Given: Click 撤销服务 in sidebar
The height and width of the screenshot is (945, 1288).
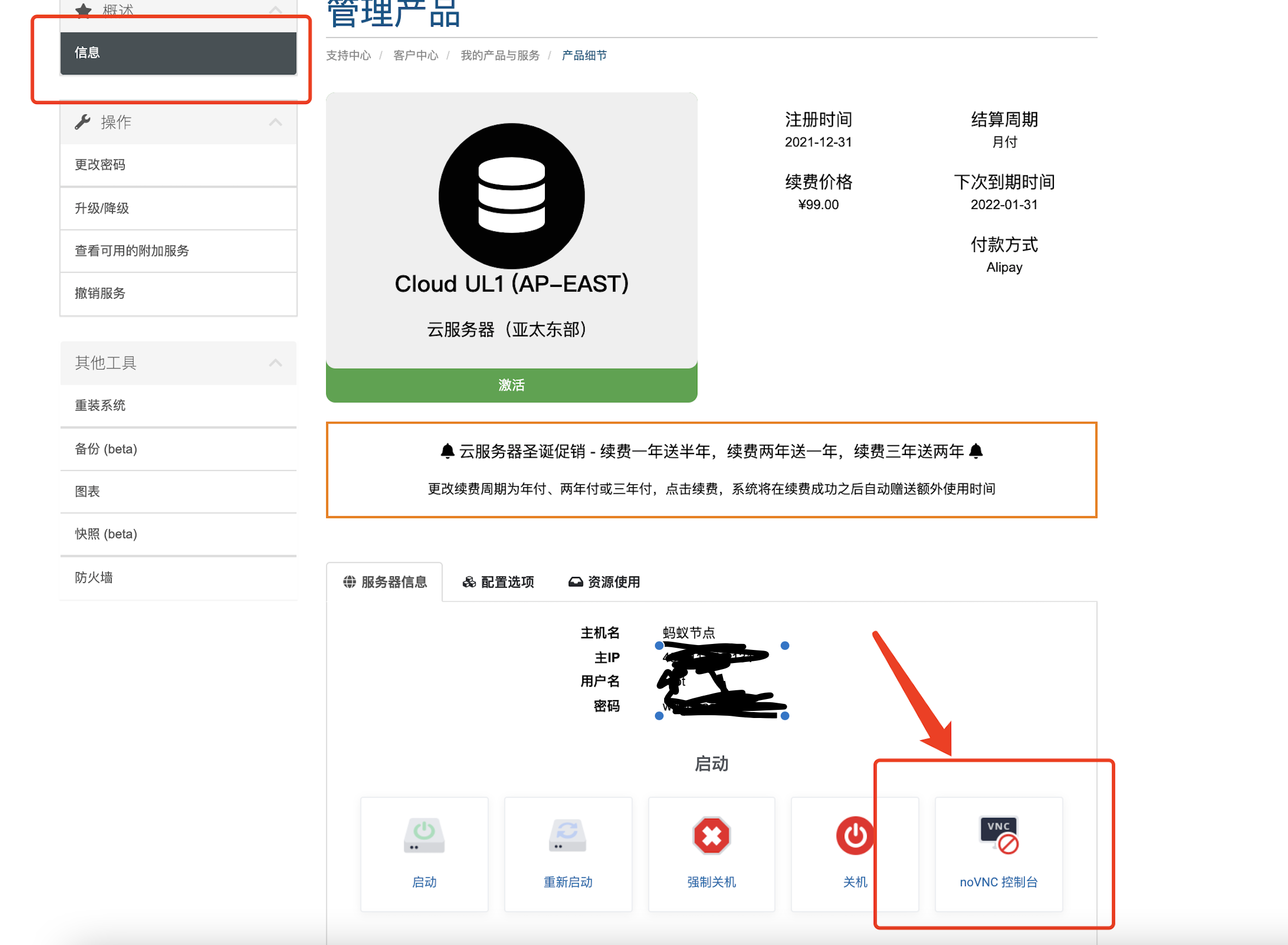Looking at the screenshot, I should point(179,293).
